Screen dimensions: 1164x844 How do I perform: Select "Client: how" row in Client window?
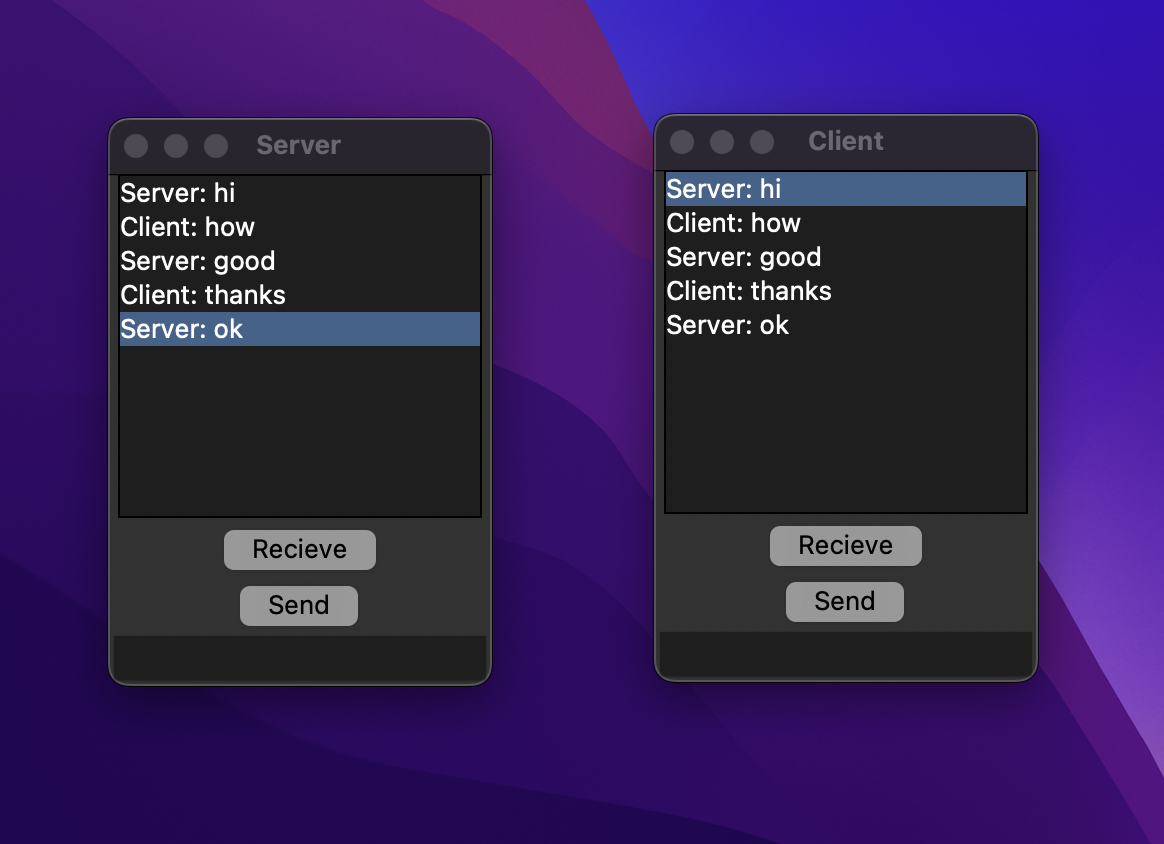(846, 223)
